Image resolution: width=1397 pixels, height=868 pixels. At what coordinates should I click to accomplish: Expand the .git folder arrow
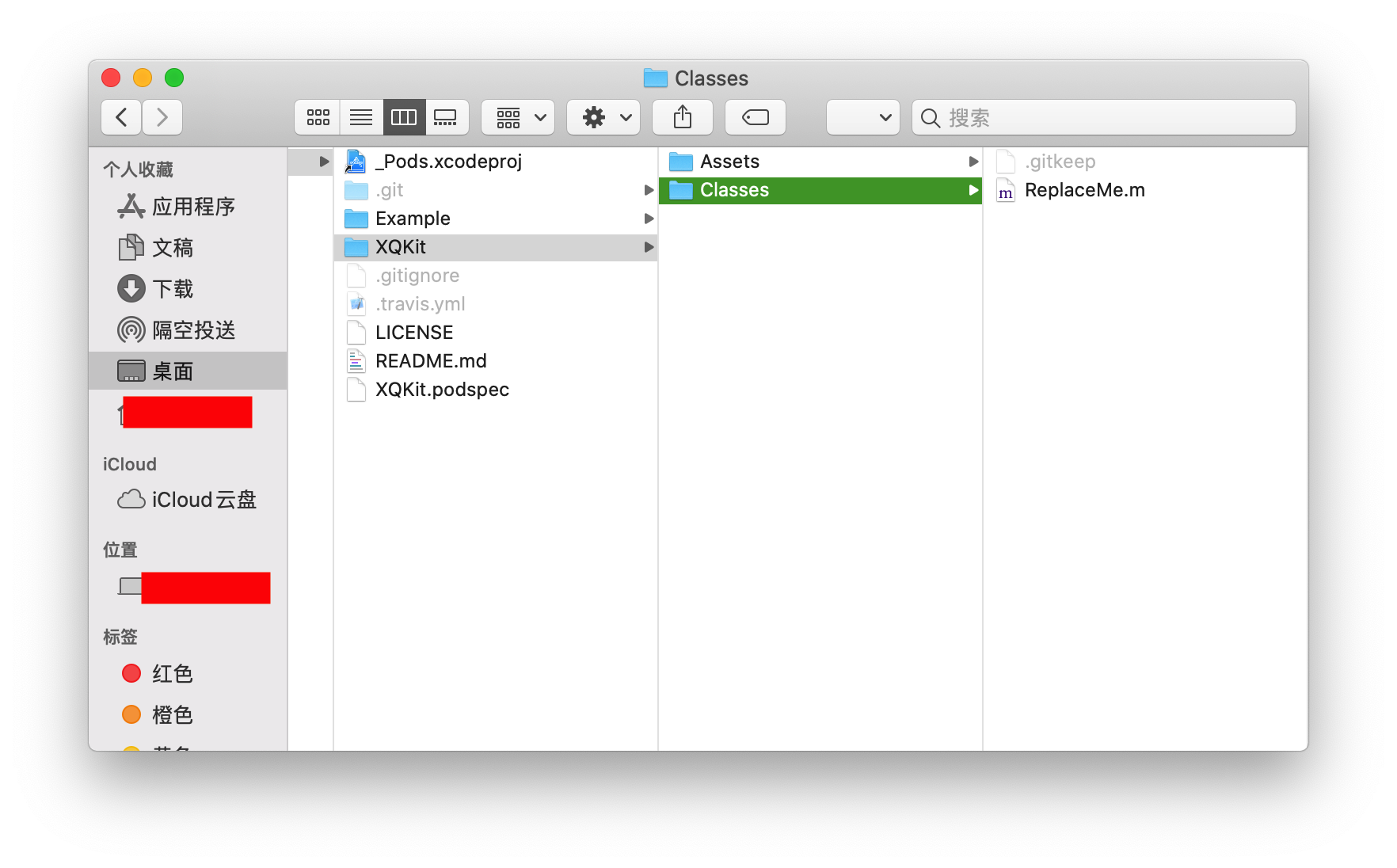(649, 190)
